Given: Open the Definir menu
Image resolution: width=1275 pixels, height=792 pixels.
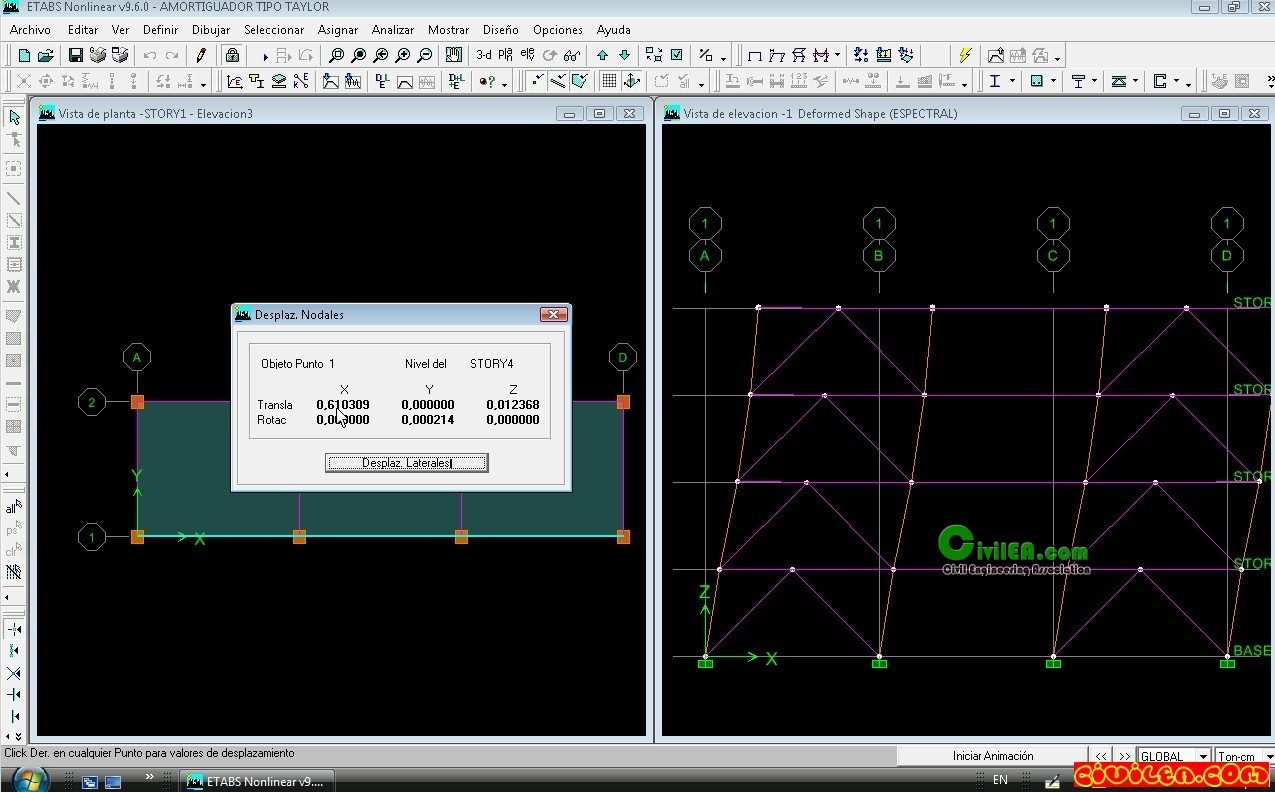Looking at the screenshot, I should pyautogui.click(x=160, y=30).
